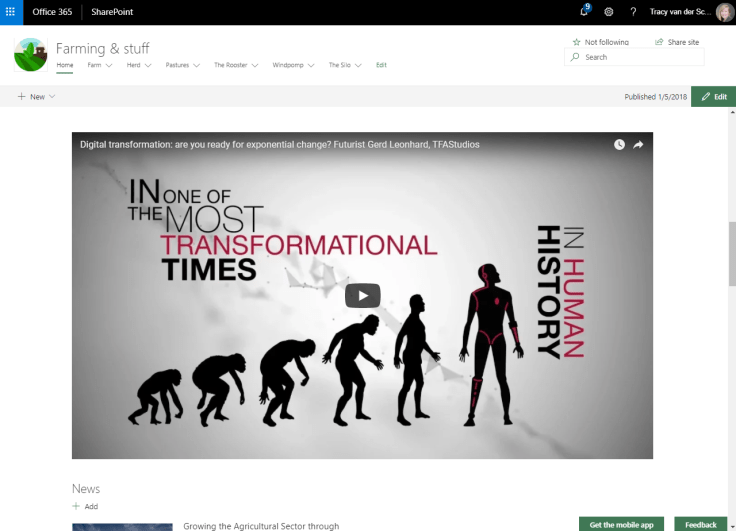Screen dimensions: 736x531
Task: Click the Watch later clock icon on video
Action: [619, 144]
